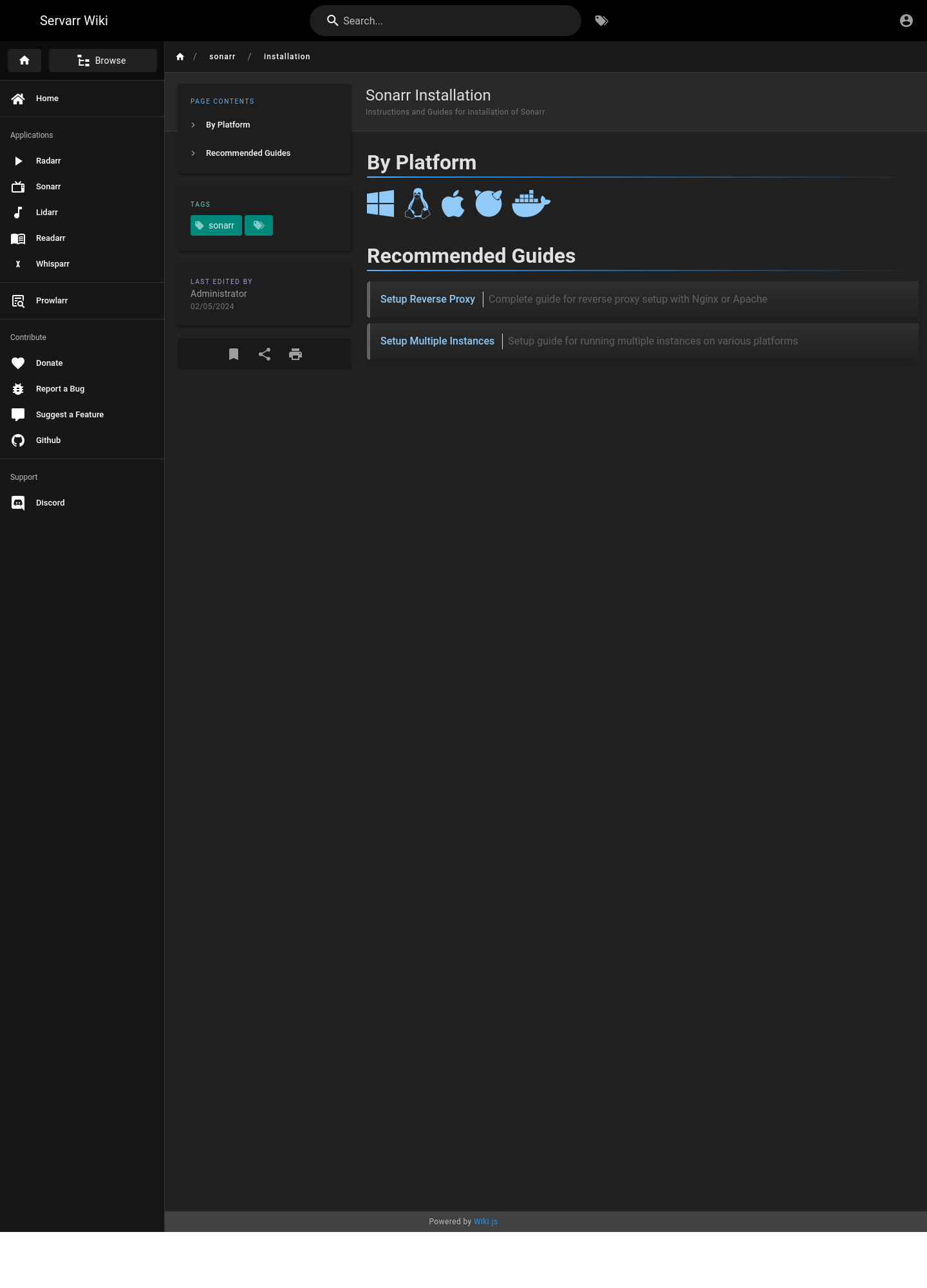Select Readarr label in sidebar
This screenshot has height=1288, width=927.
coord(51,238)
